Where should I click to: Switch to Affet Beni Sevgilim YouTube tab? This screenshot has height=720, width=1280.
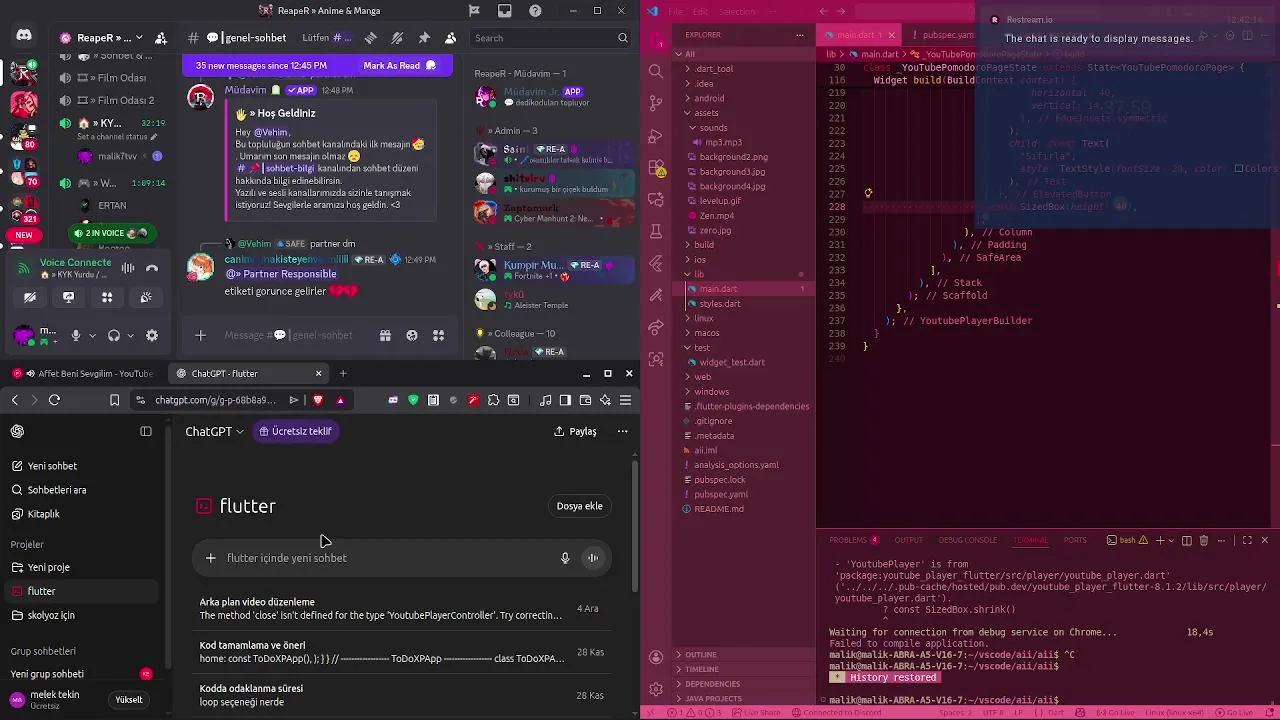[x=87, y=373]
